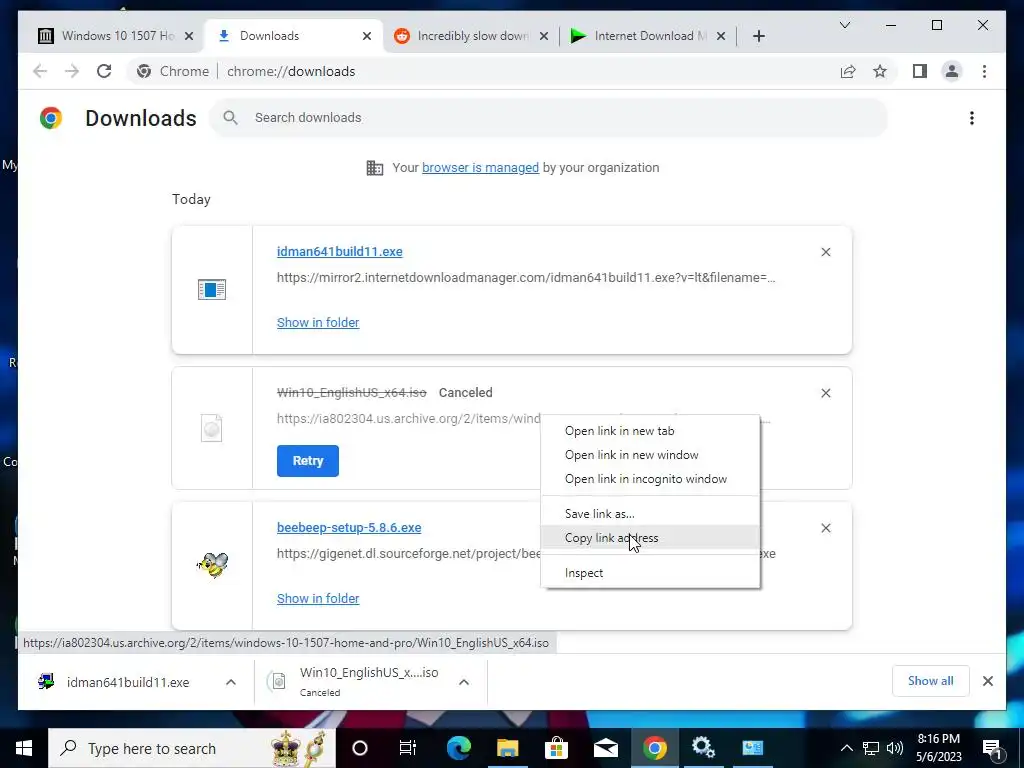The width and height of the screenshot is (1024, 768).
Task: Retry the Win10_EnglishUS_x64.iso download
Action: pos(308,461)
